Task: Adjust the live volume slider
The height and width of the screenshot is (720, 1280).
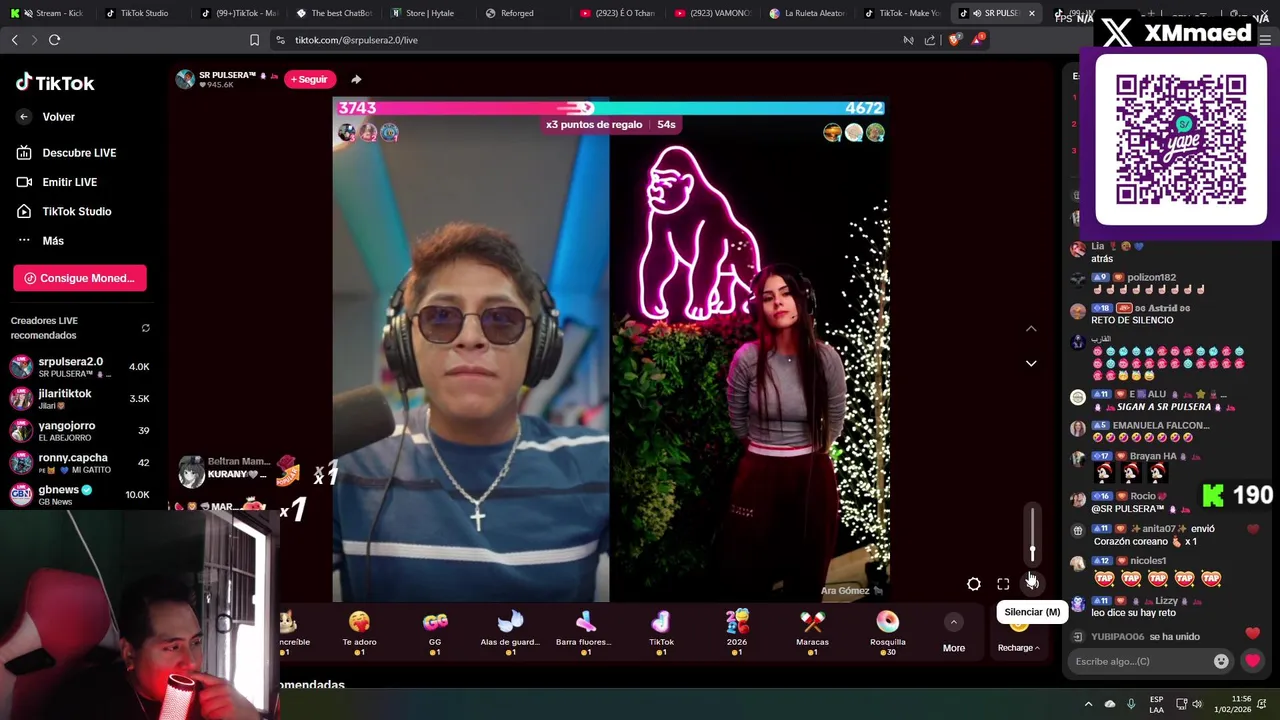Action: pos(1033,535)
